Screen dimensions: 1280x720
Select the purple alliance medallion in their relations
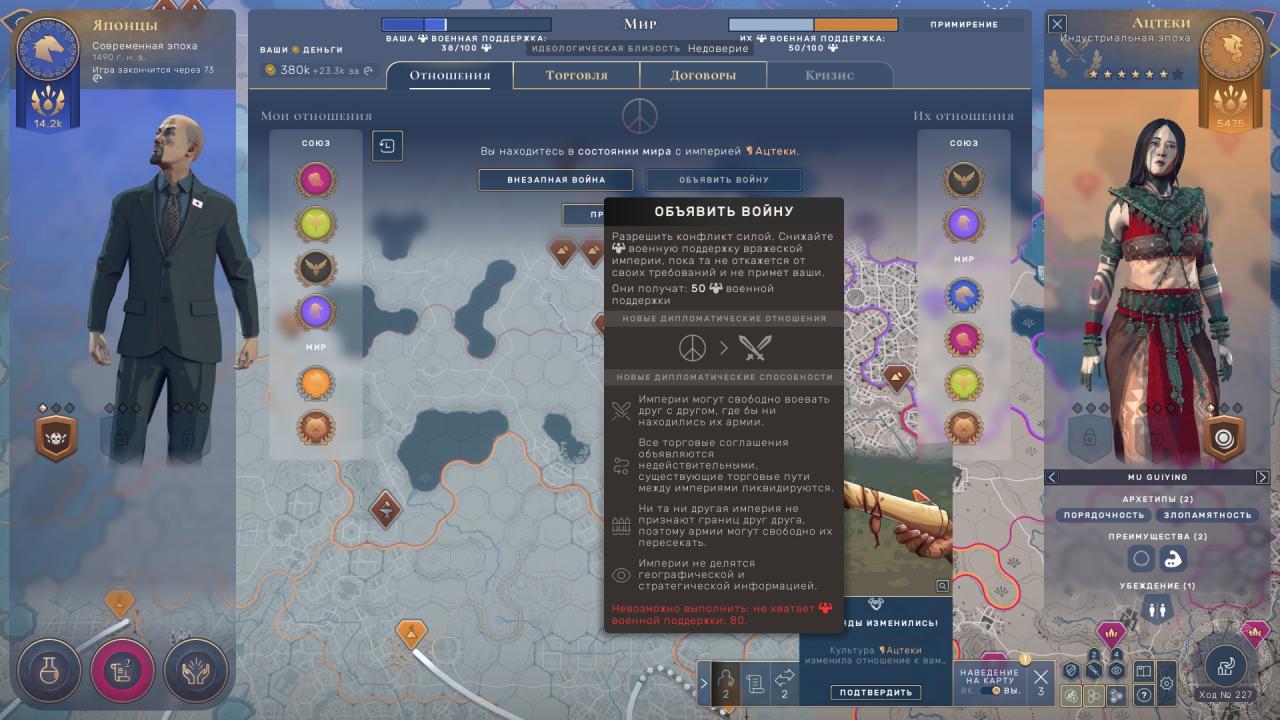click(964, 225)
